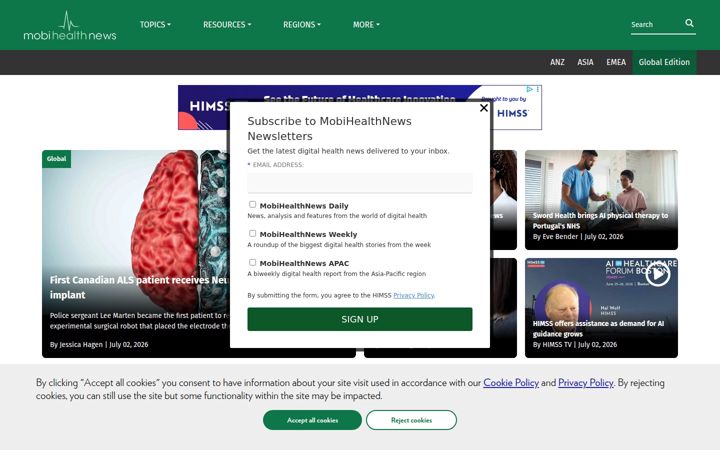Check MobiHealthNews Daily checkbox
Image resolution: width=720 pixels, height=450 pixels.
tap(253, 204)
